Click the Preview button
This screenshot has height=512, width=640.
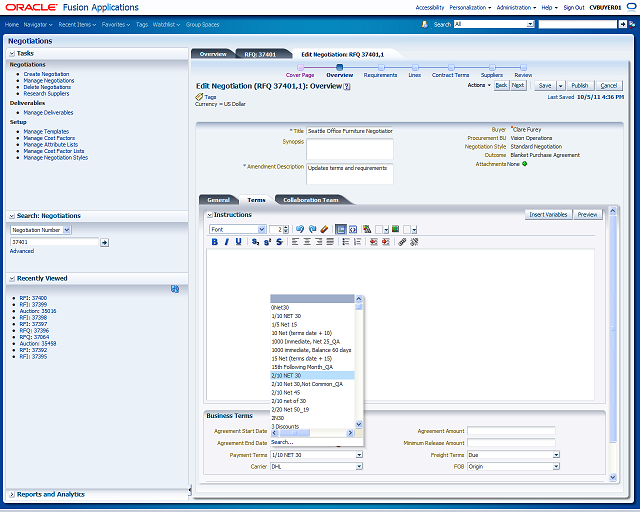pos(587,215)
